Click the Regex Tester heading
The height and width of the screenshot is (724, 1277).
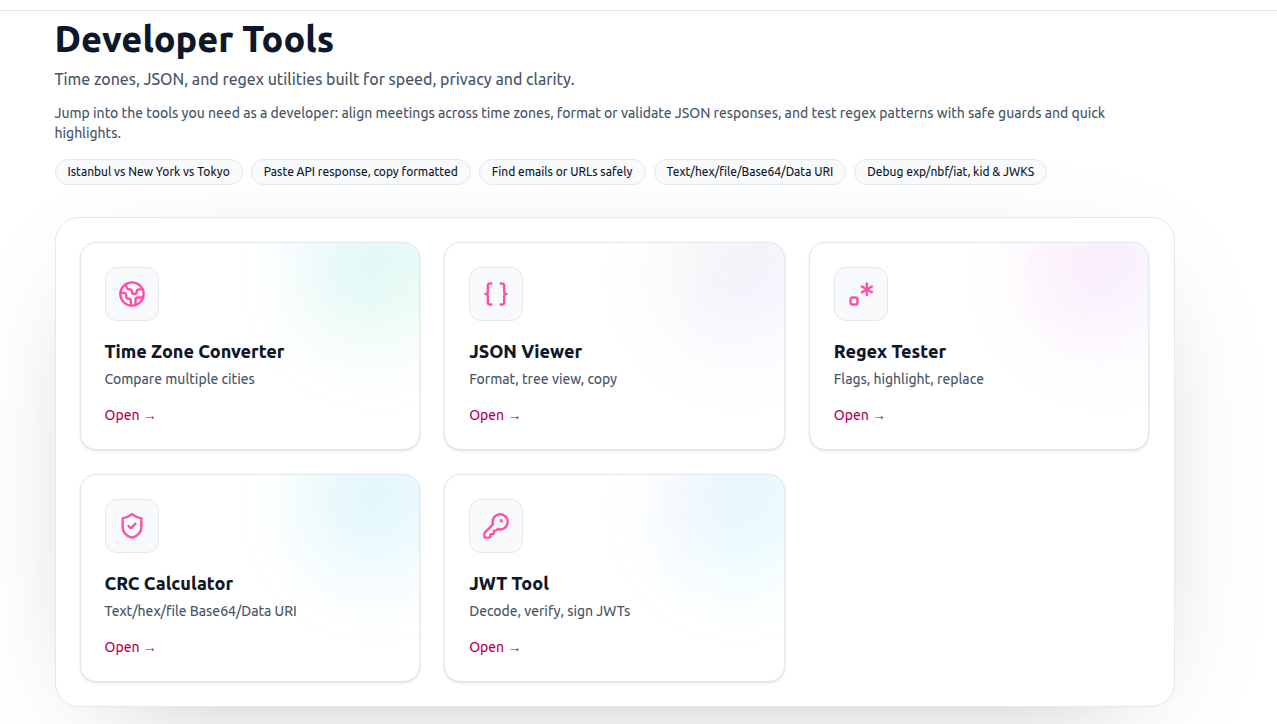[x=890, y=351]
